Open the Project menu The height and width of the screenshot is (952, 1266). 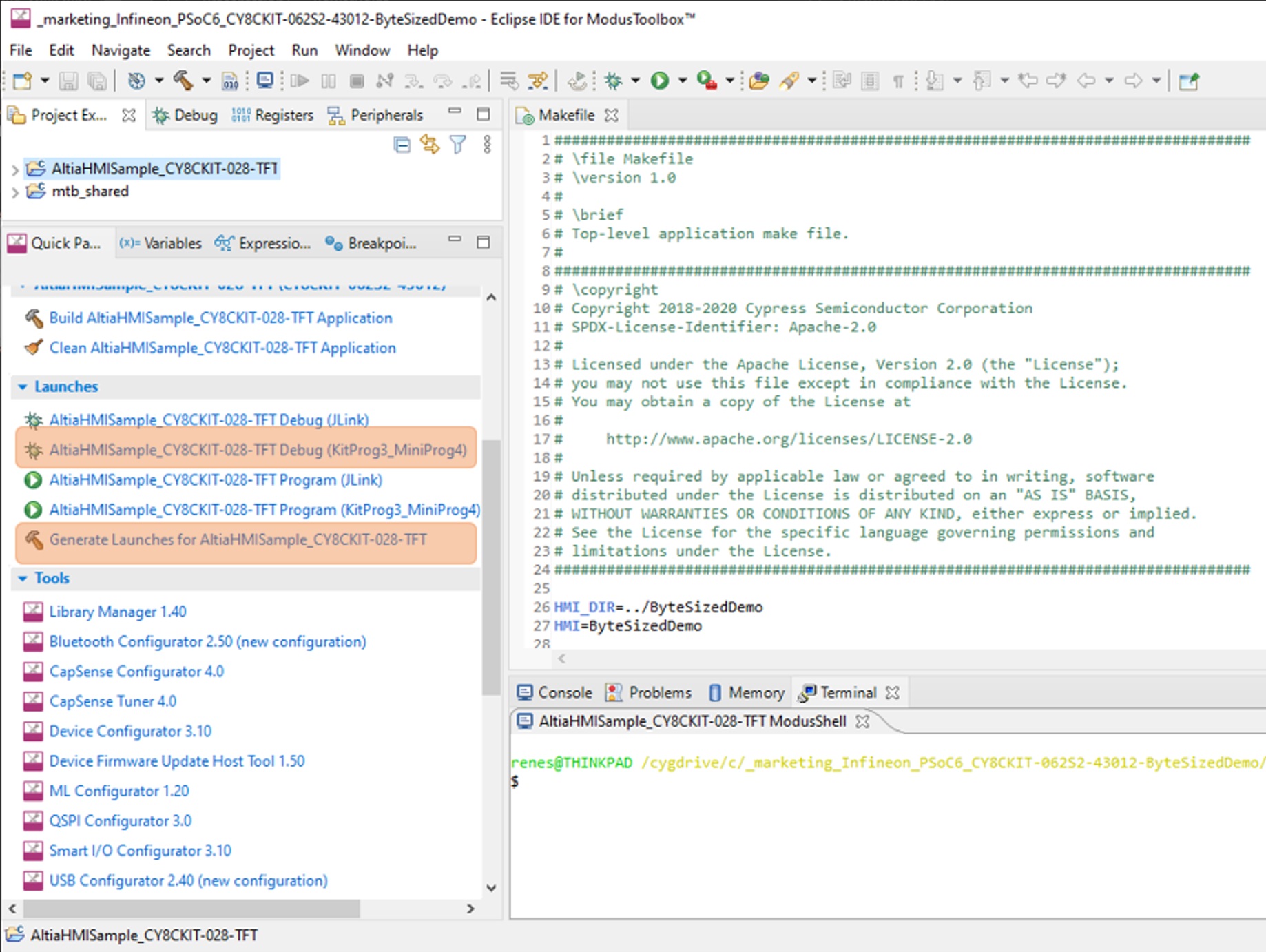tap(251, 50)
